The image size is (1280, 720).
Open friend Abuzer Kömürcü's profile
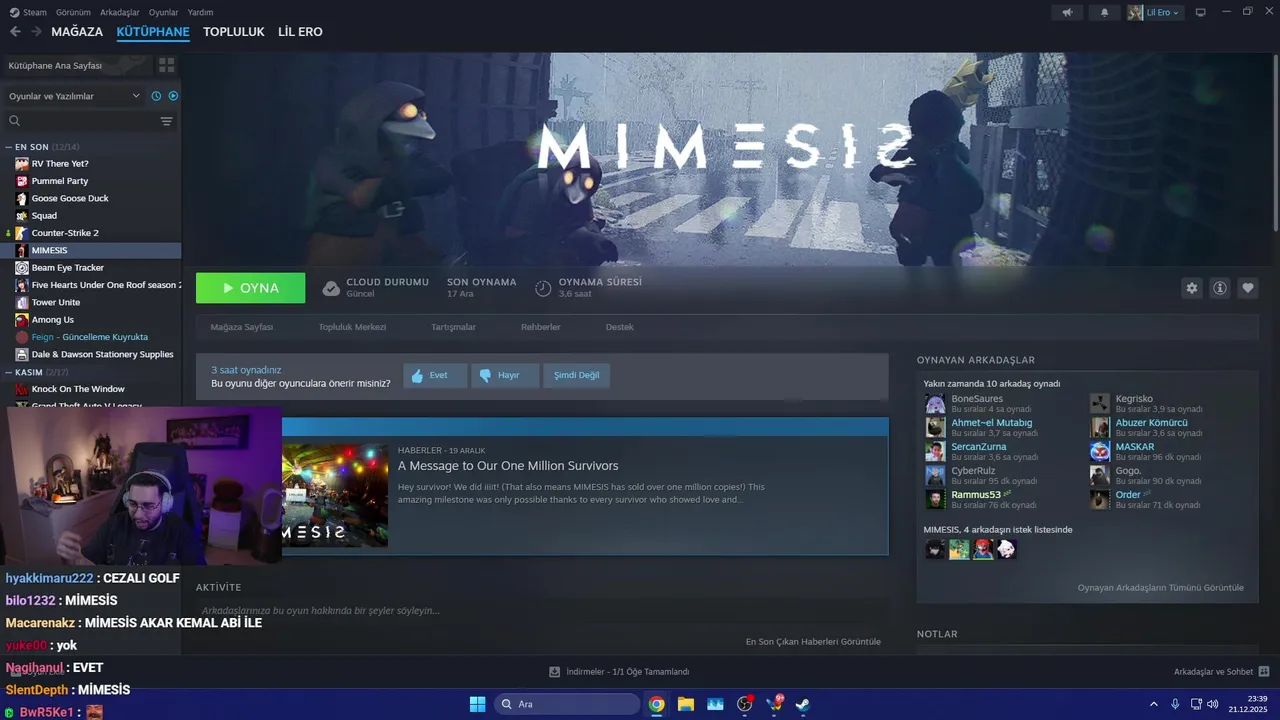click(x=1151, y=423)
